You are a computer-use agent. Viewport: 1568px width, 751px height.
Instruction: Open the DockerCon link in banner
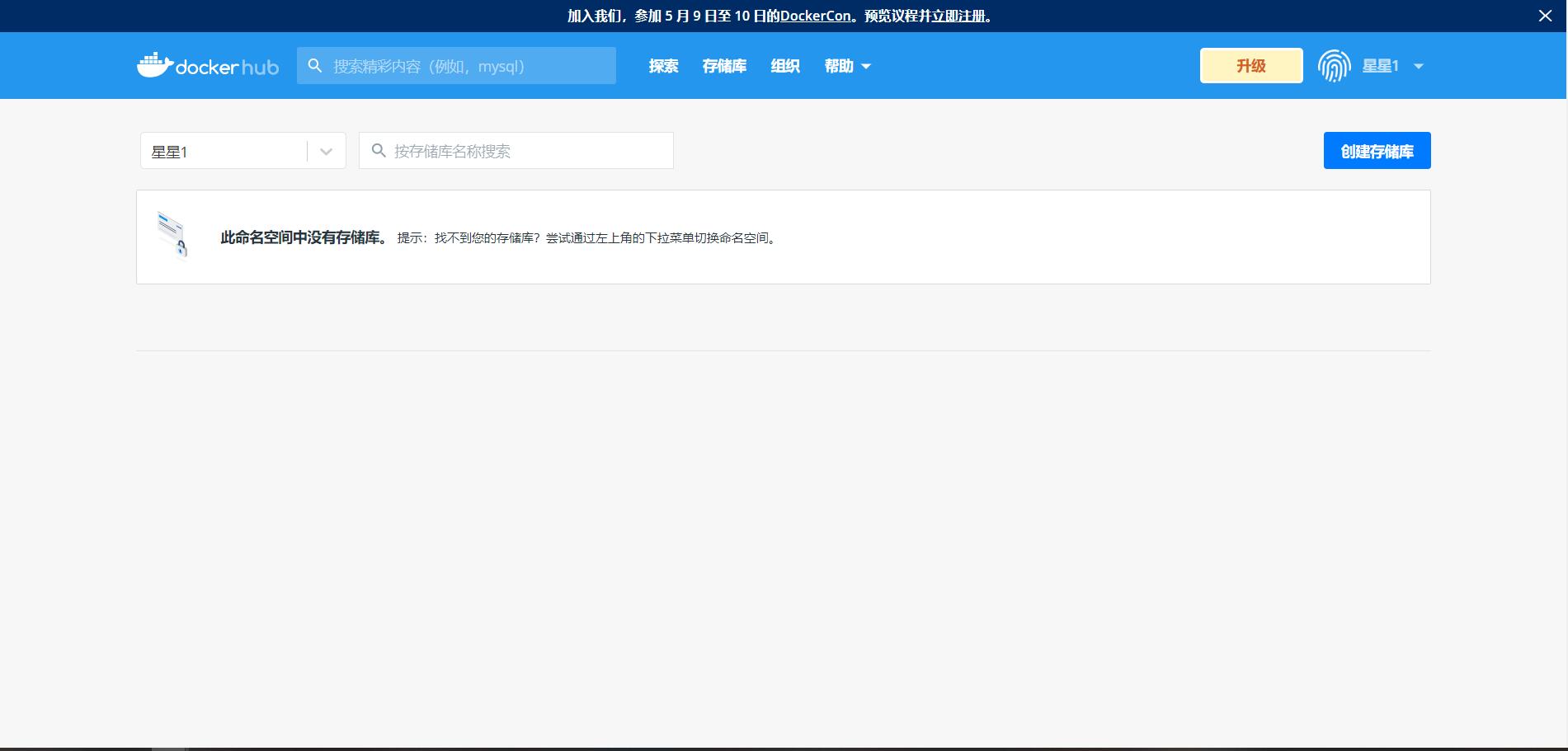[815, 16]
